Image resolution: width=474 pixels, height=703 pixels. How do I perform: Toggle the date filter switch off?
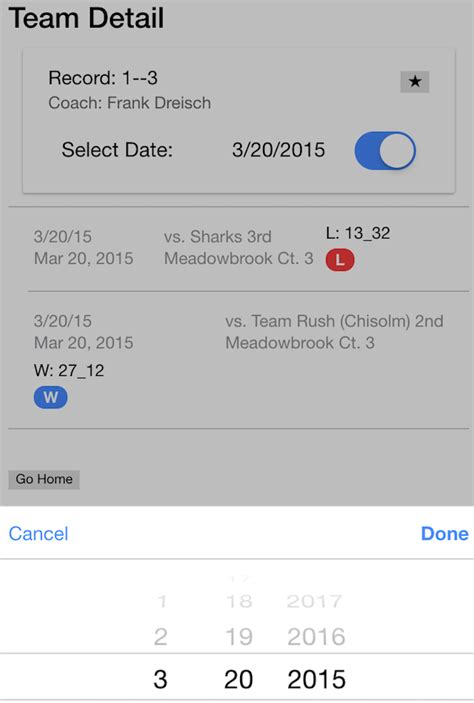[385, 151]
